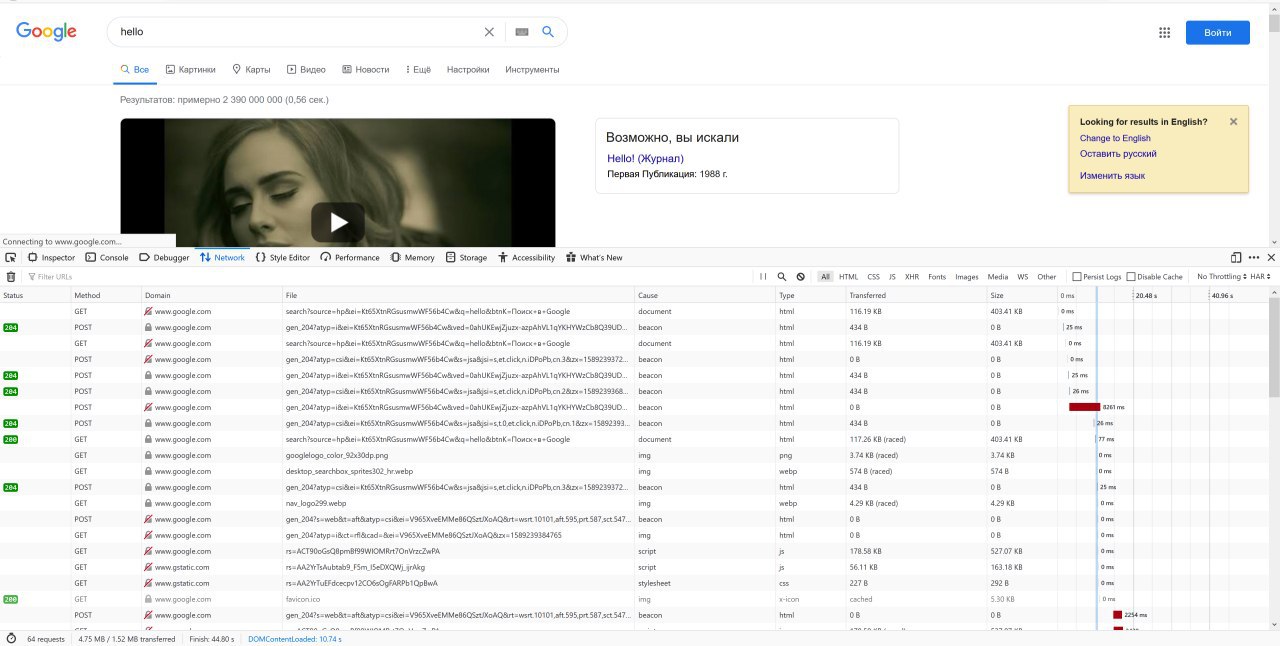Pause network recording
1280x646 pixels.
(x=763, y=277)
